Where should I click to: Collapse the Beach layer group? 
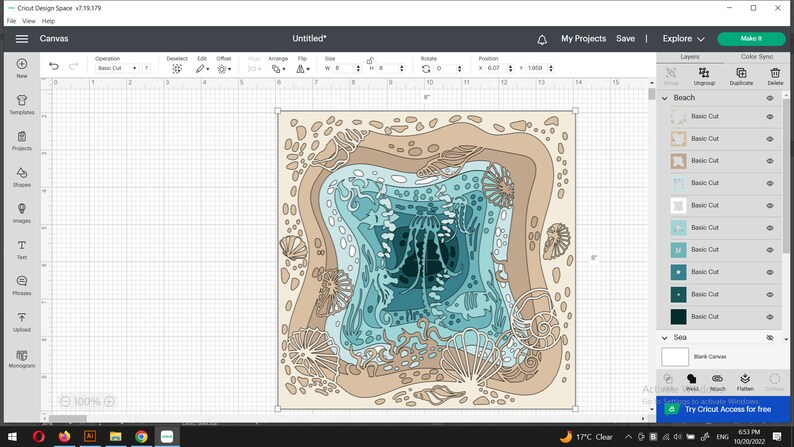pos(665,98)
